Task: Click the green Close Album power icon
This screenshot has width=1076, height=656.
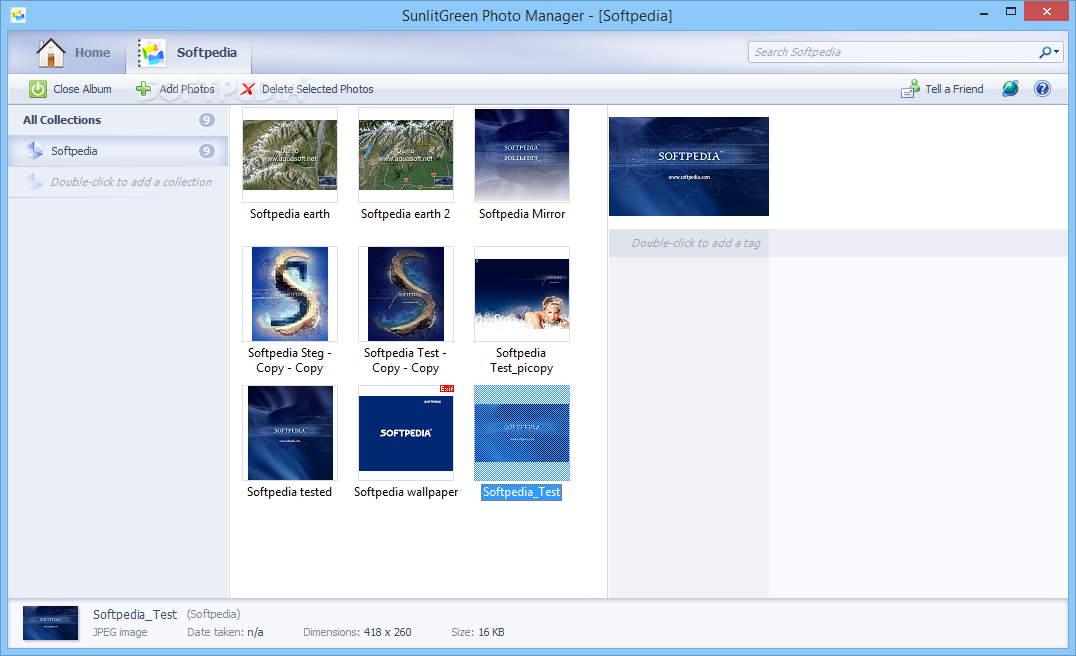Action: [38, 89]
